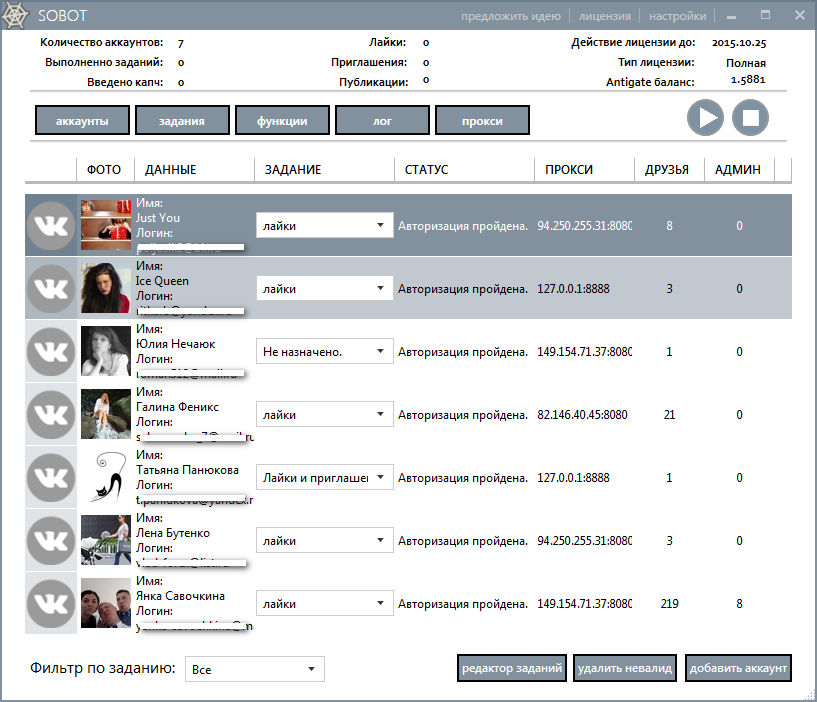Click the VK icon beside Ice Queen

tap(51, 289)
